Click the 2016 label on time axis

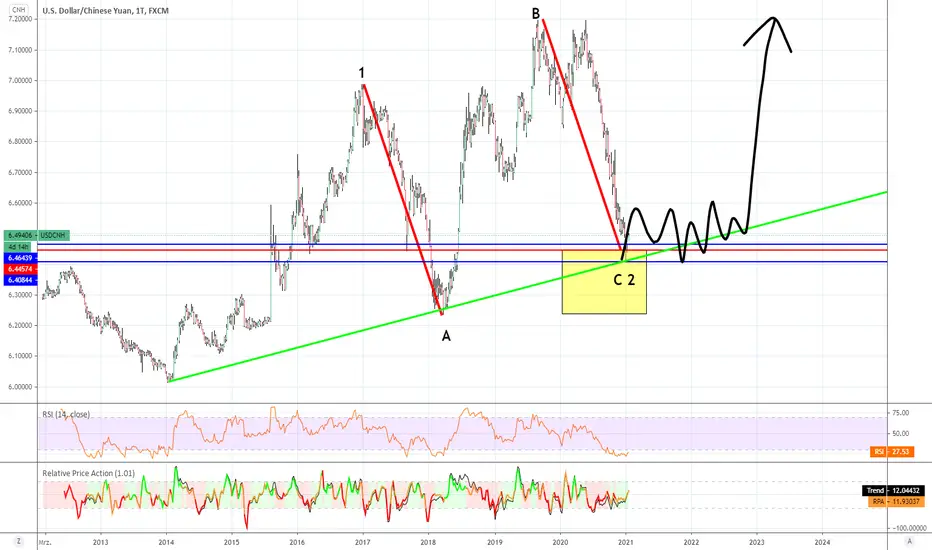click(297, 542)
